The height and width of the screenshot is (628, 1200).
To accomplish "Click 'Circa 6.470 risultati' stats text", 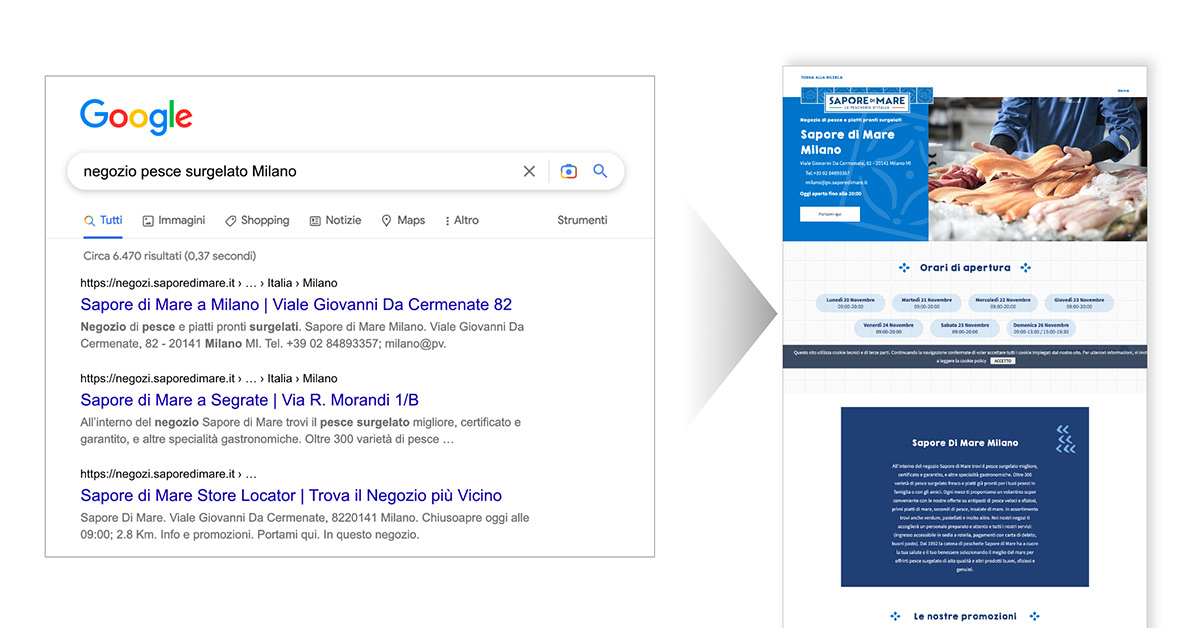I will [x=170, y=256].
